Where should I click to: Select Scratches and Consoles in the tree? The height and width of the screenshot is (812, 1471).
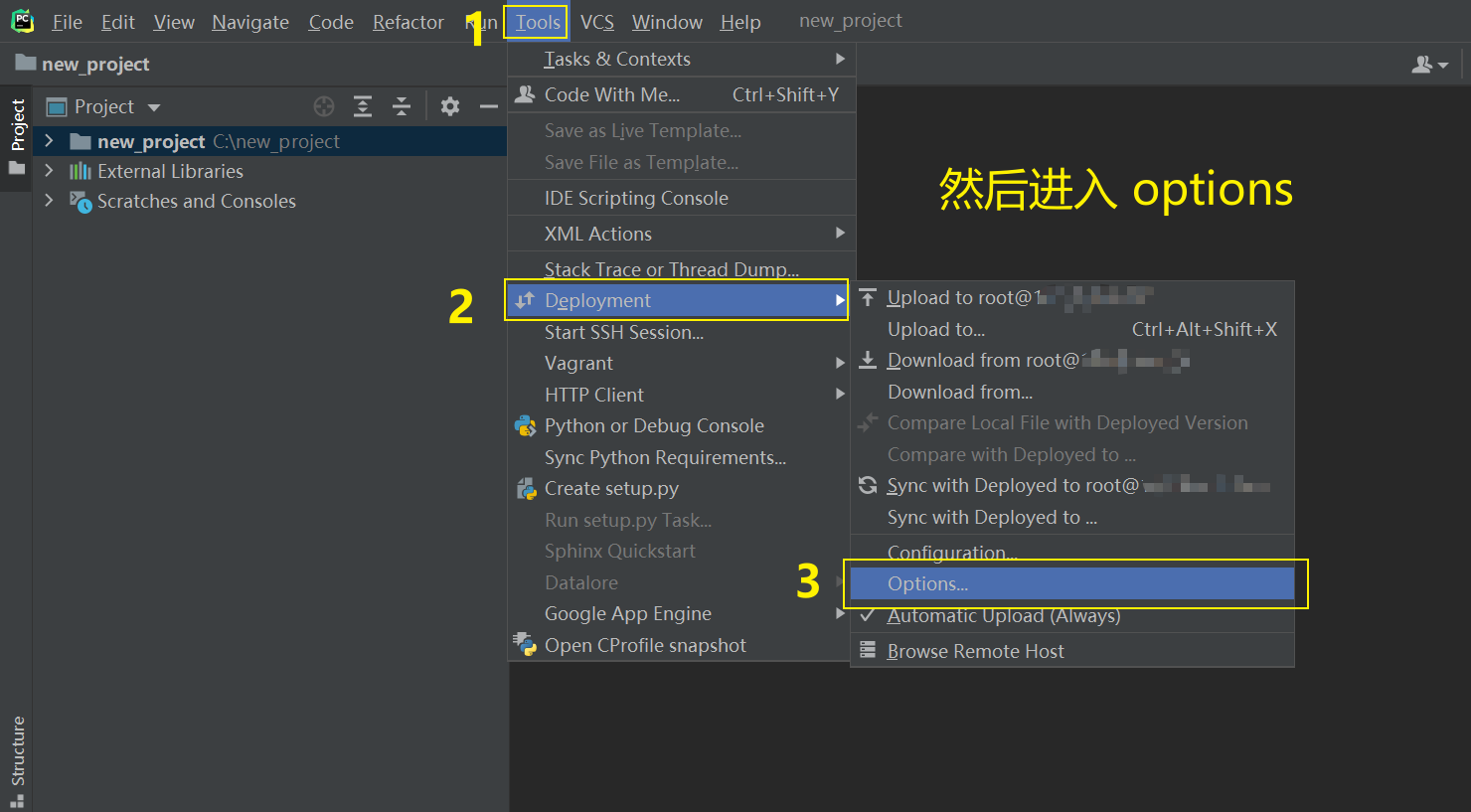(x=197, y=201)
